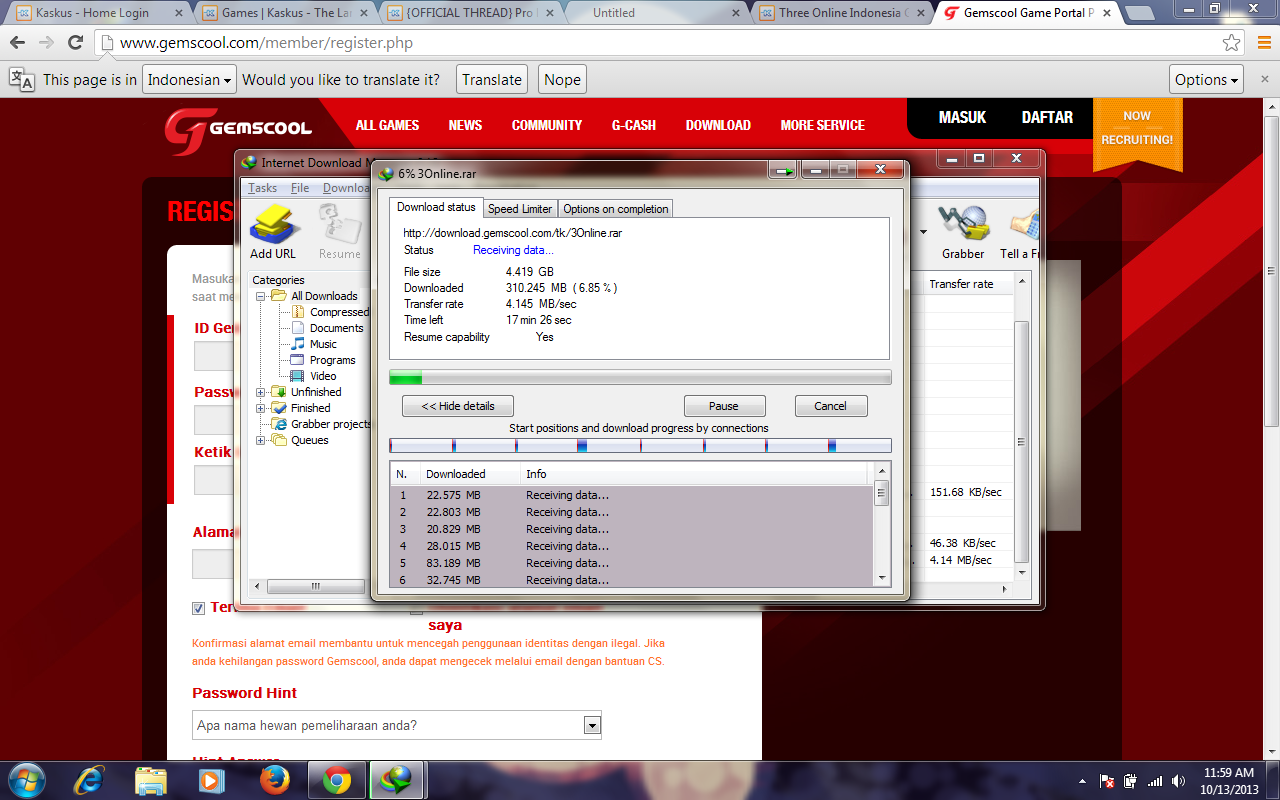Screen dimensions: 1280x800
Task: Switch to the Untitled browser tab
Action: (656, 13)
